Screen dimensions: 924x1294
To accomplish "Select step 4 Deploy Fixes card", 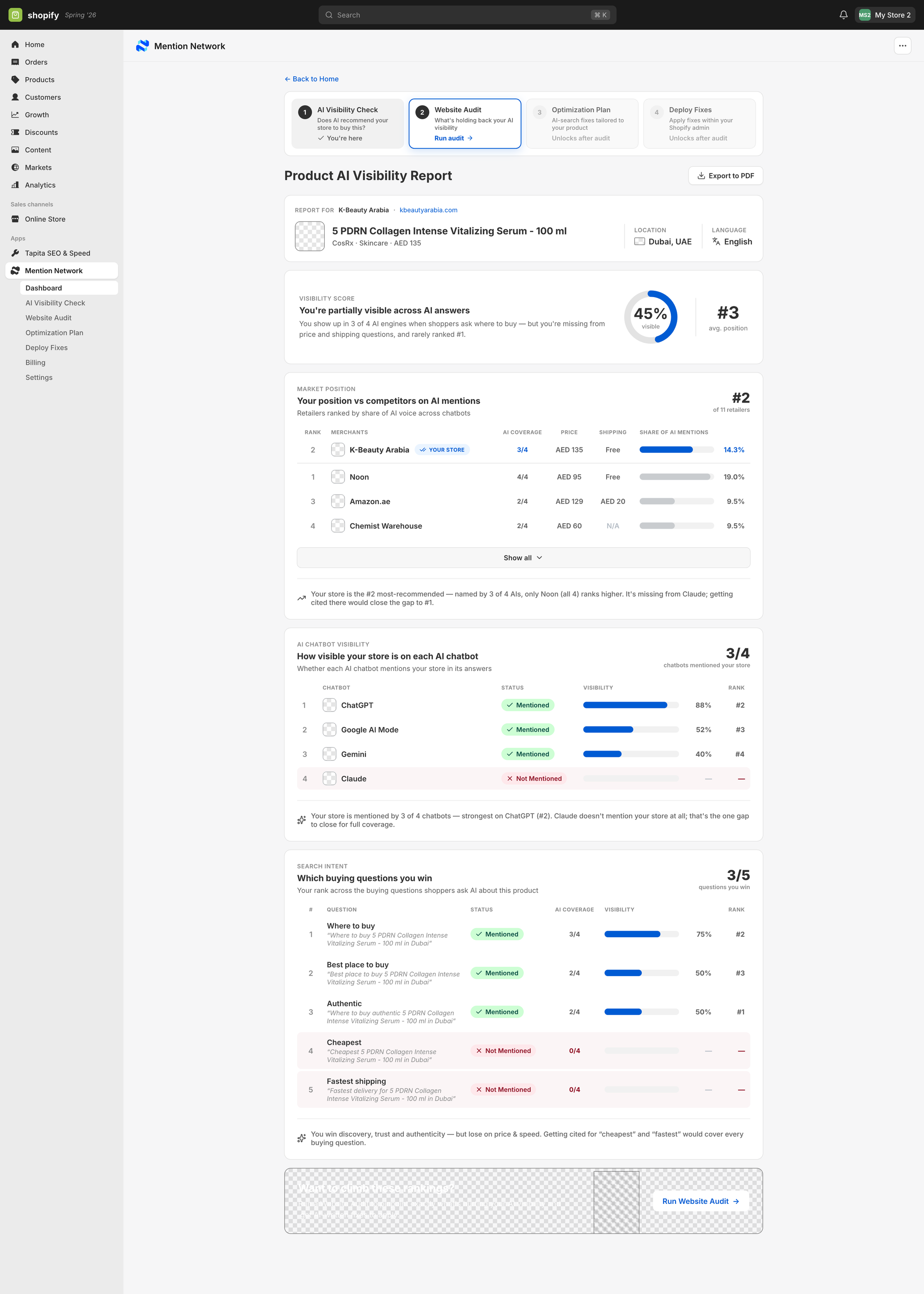I will point(699,123).
